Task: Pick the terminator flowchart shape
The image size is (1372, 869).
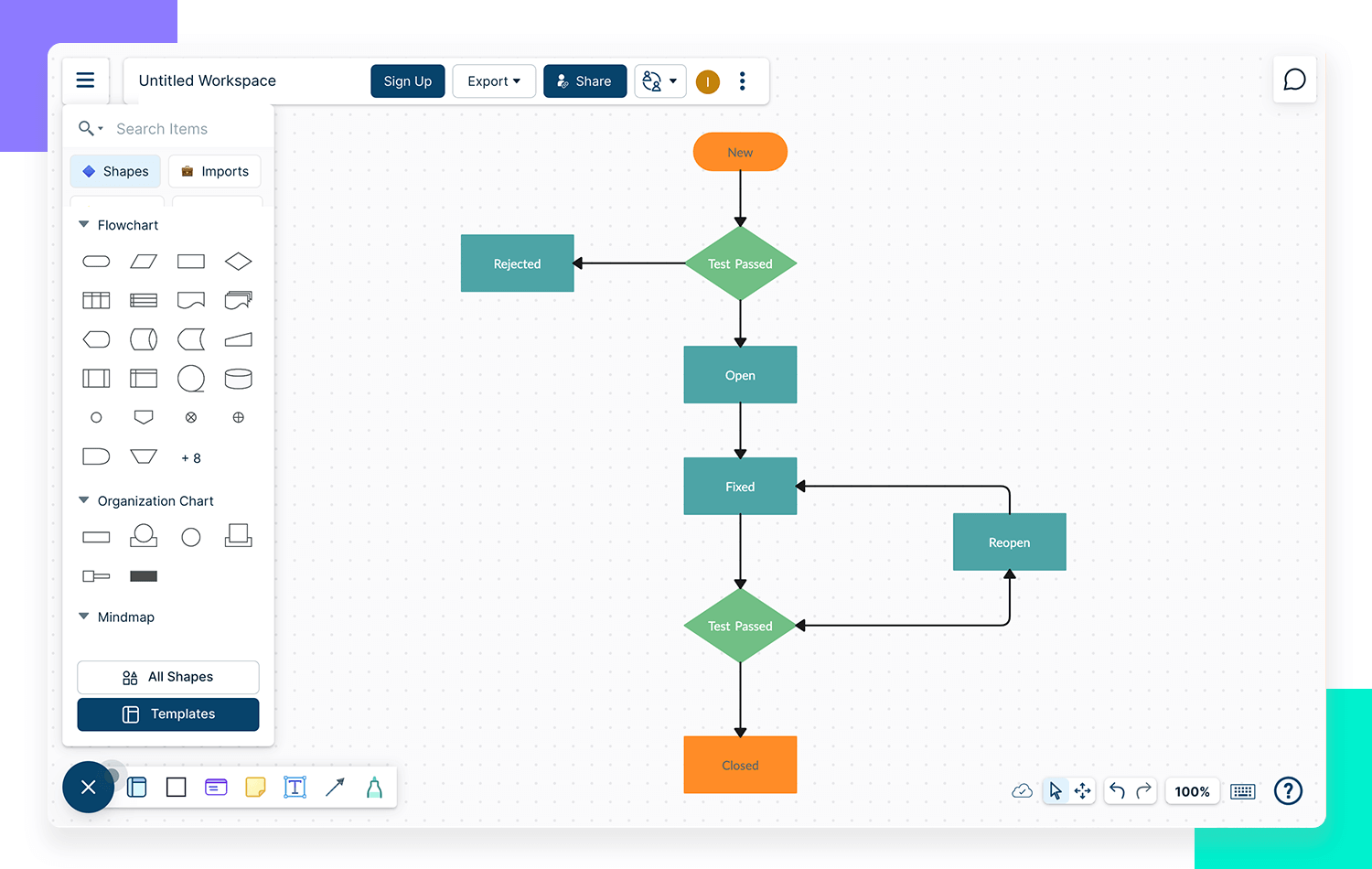Action: pyautogui.click(x=96, y=262)
